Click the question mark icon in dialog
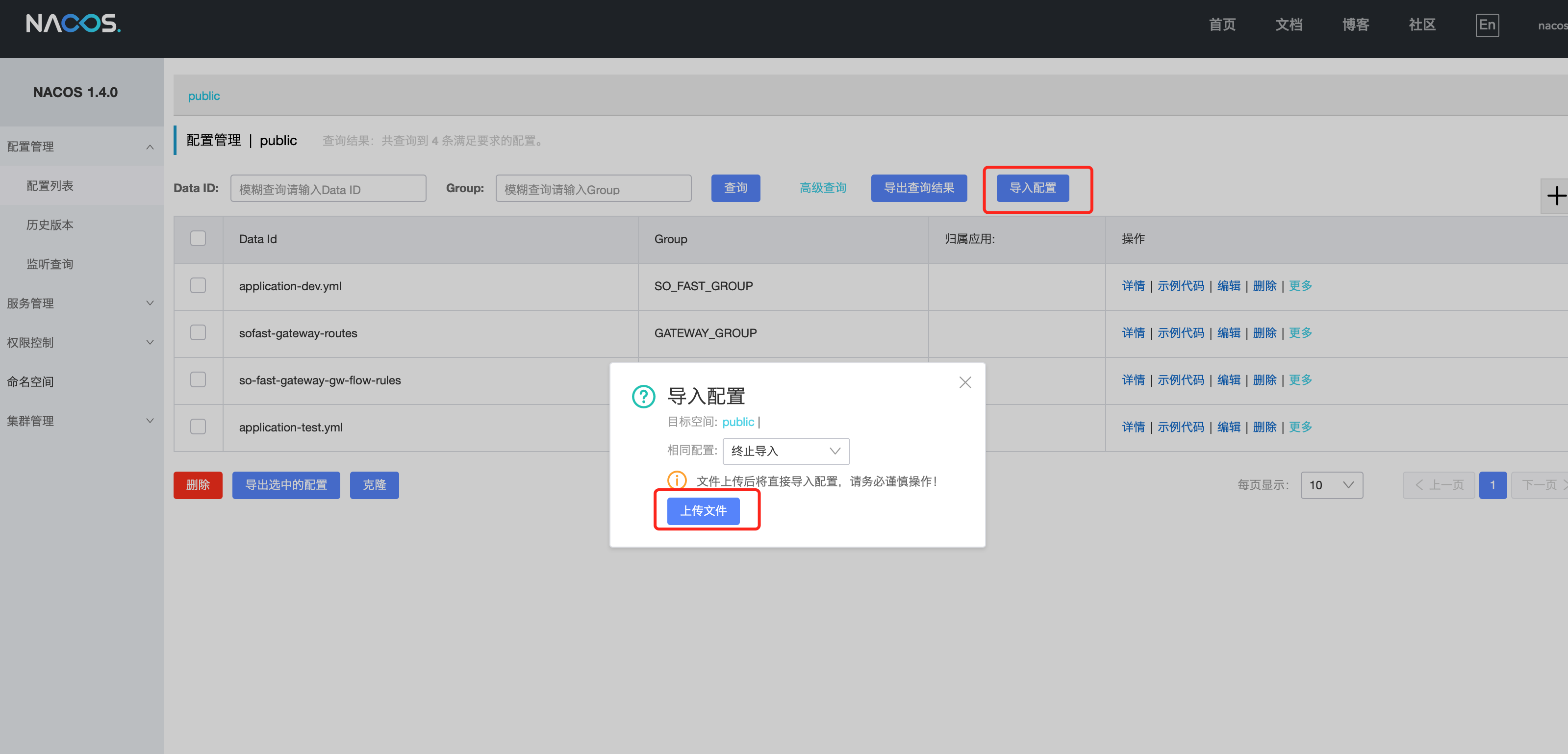The width and height of the screenshot is (1568, 754). point(643,397)
